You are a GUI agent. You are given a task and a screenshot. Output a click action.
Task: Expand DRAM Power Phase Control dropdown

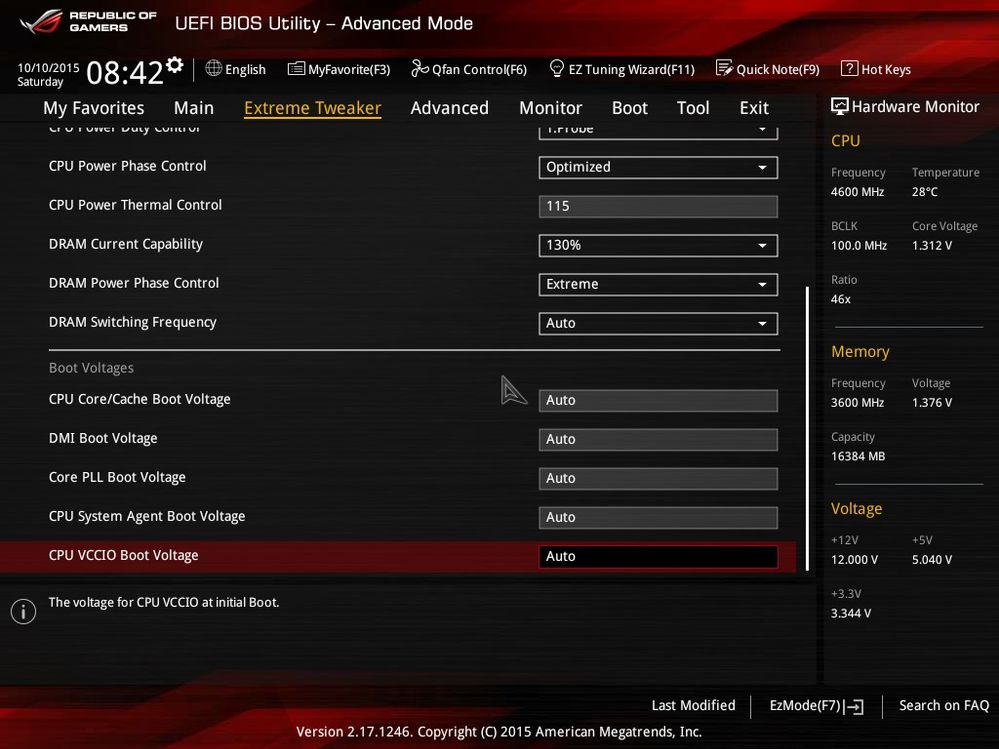point(658,284)
